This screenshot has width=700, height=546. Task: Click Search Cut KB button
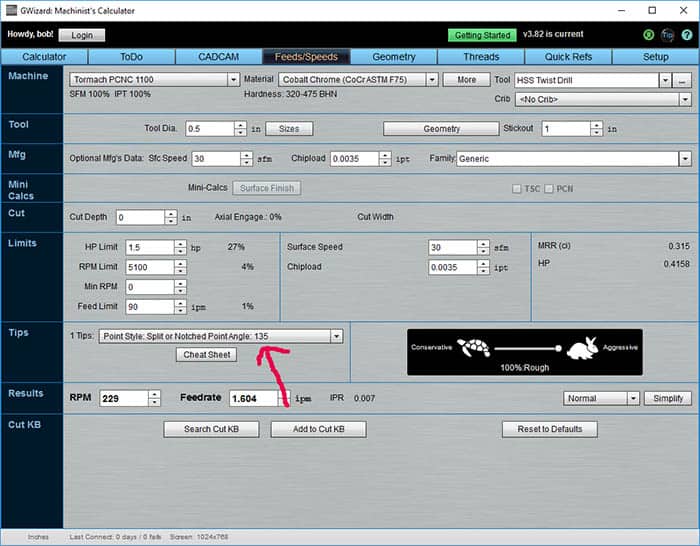point(211,429)
